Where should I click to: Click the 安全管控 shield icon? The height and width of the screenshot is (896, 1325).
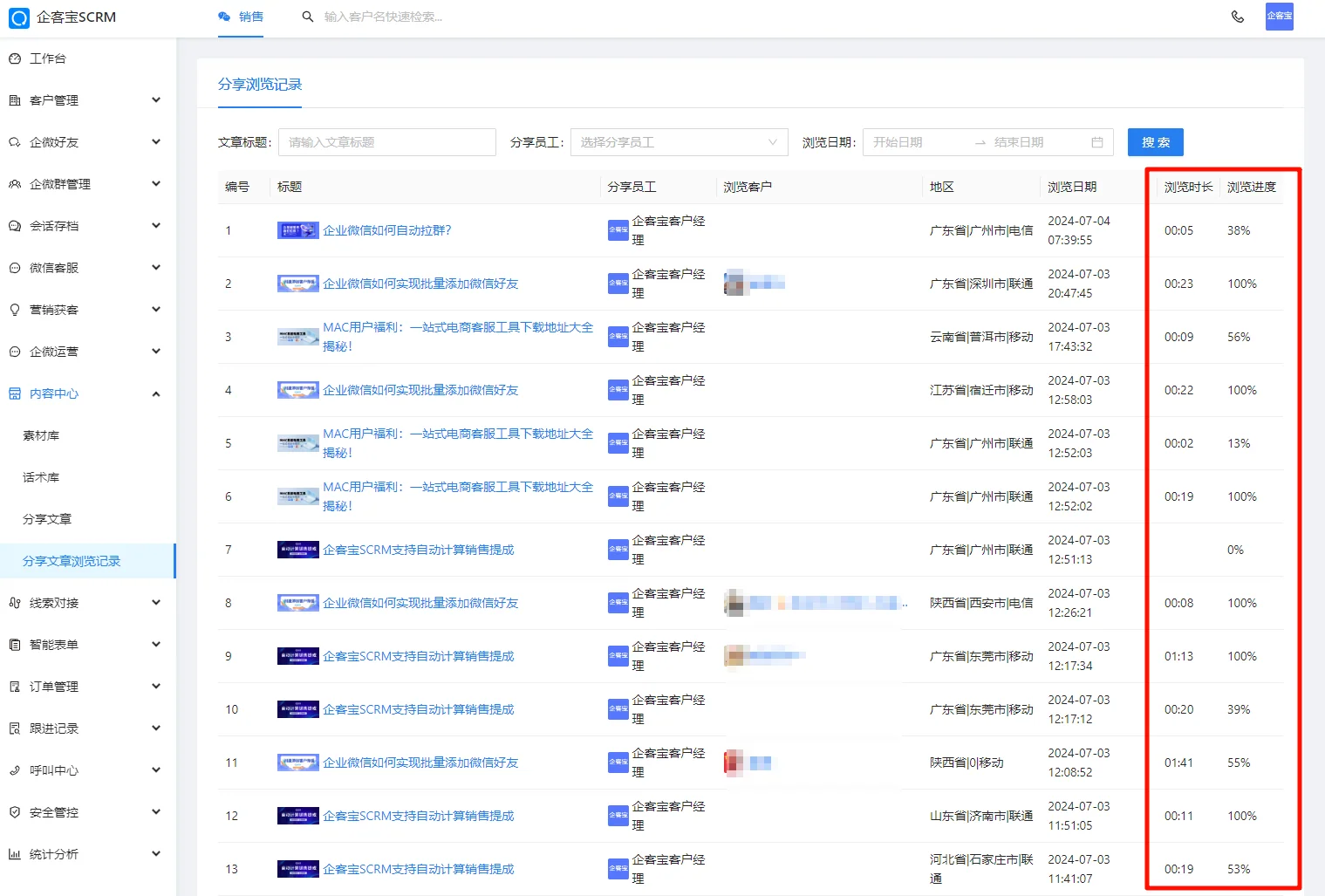tap(15, 812)
